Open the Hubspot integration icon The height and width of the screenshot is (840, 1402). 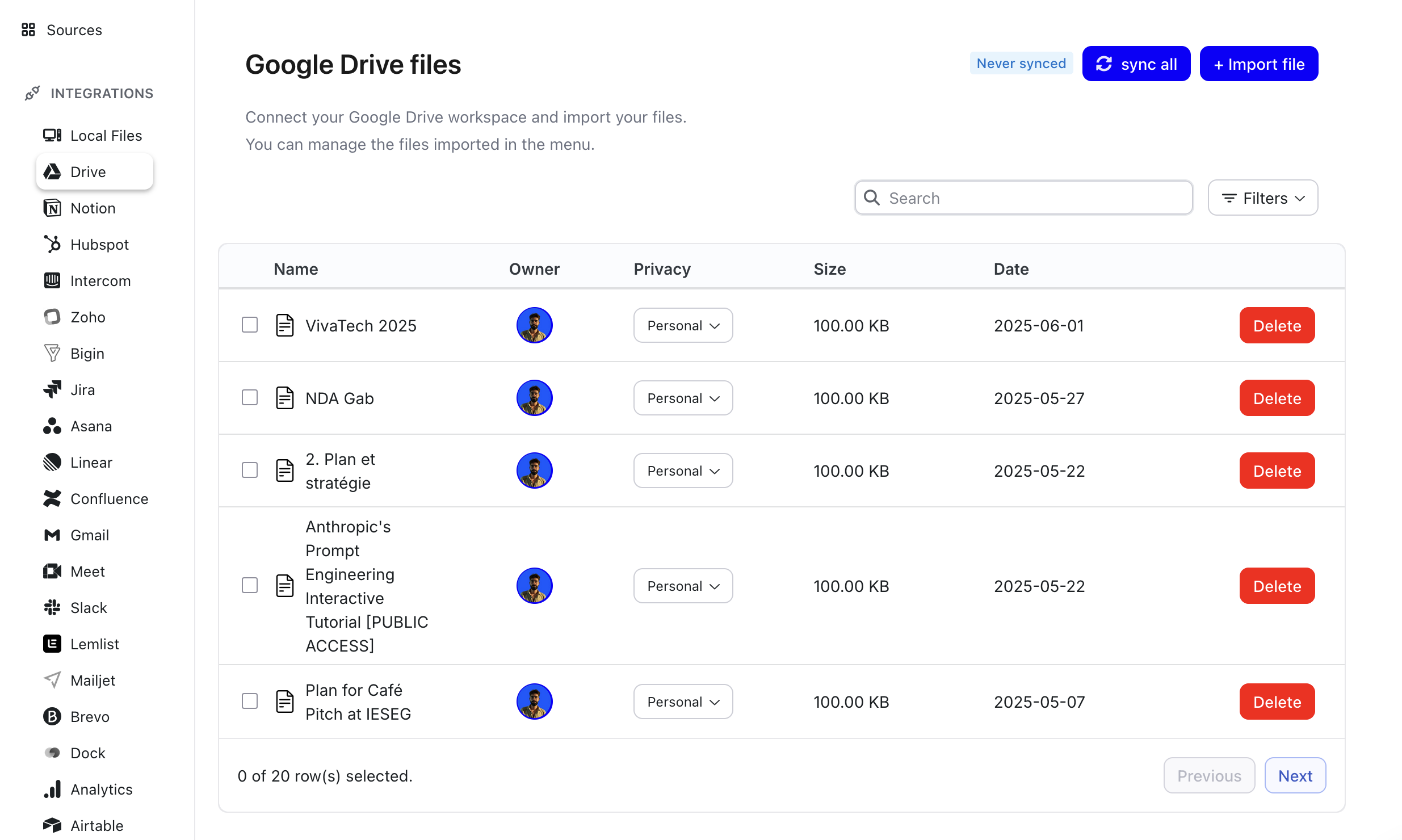click(x=52, y=245)
